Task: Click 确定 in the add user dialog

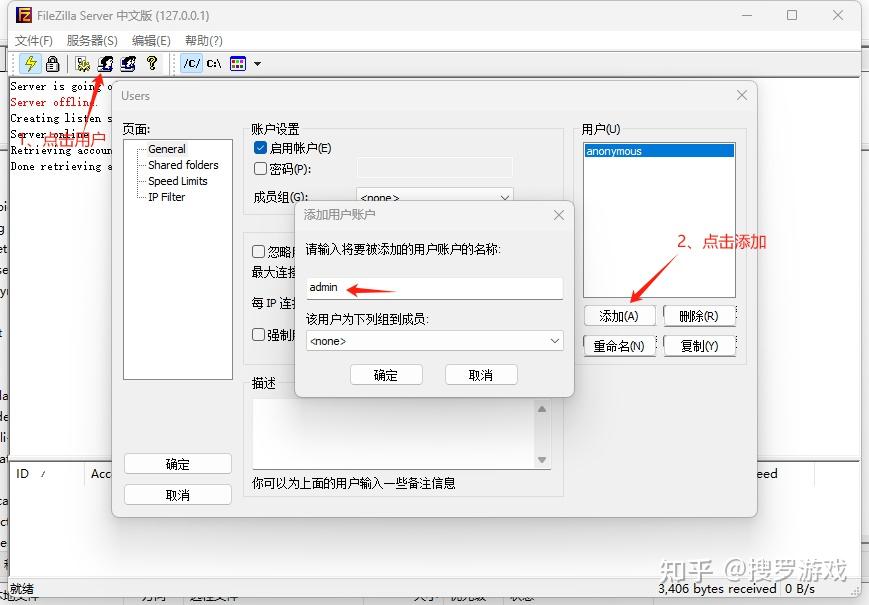Action: 386,375
